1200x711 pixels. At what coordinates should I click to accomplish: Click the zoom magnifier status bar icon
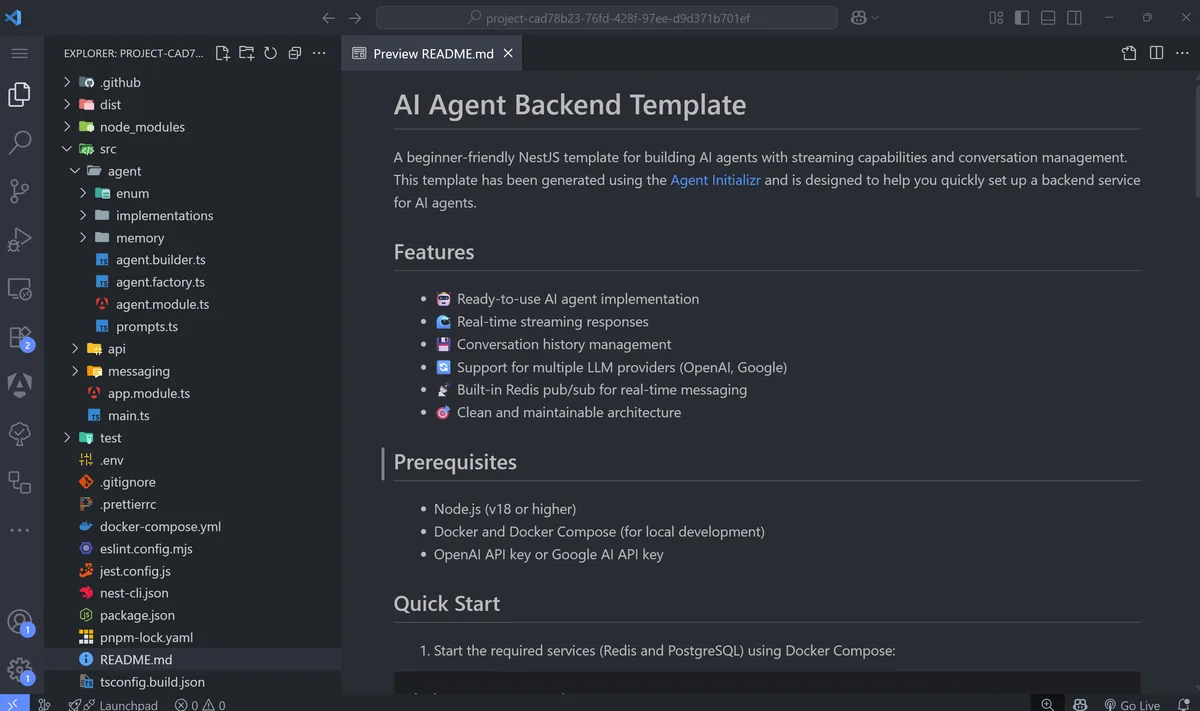click(1047, 704)
